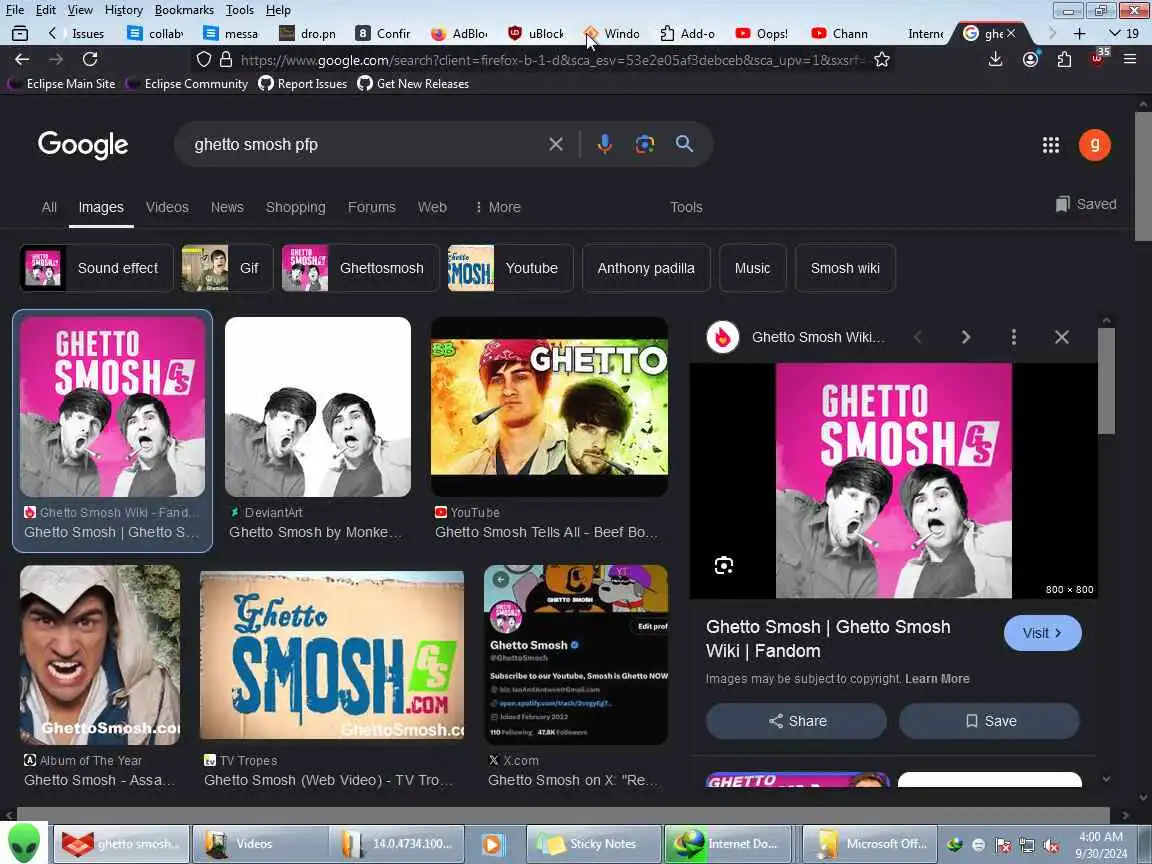Image resolution: width=1152 pixels, height=864 pixels.
Task: Close the image preview panel
Action: tap(1062, 337)
